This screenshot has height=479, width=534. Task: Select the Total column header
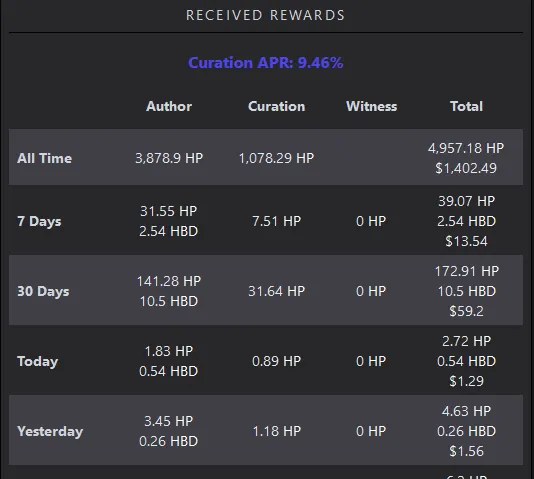(466, 106)
